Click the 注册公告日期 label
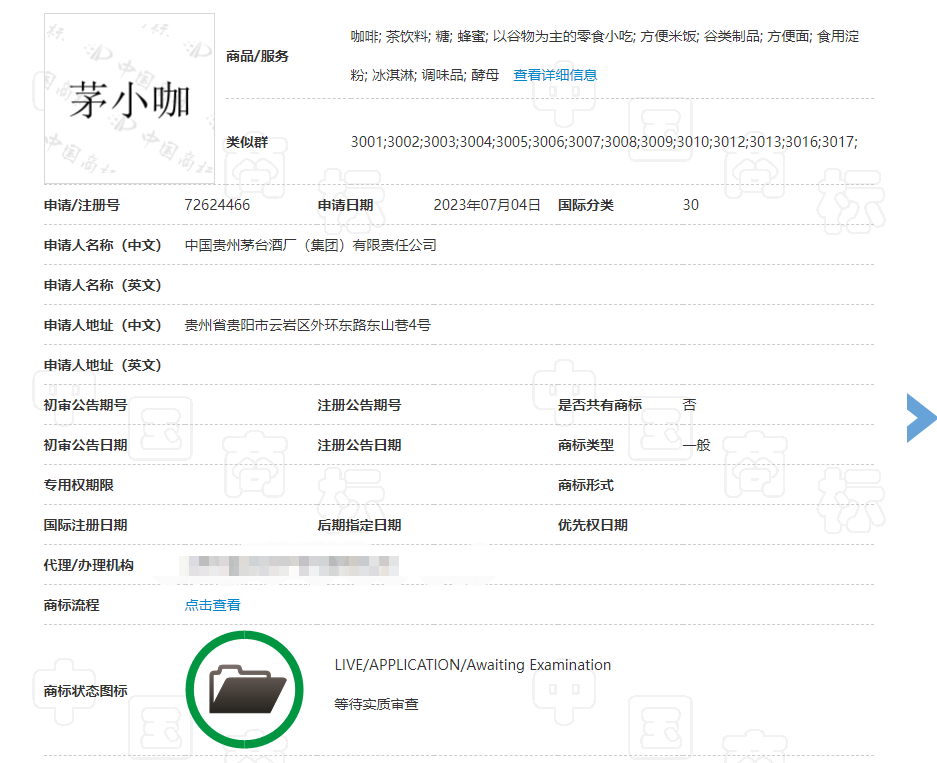This screenshot has height=763, width=937. click(359, 445)
